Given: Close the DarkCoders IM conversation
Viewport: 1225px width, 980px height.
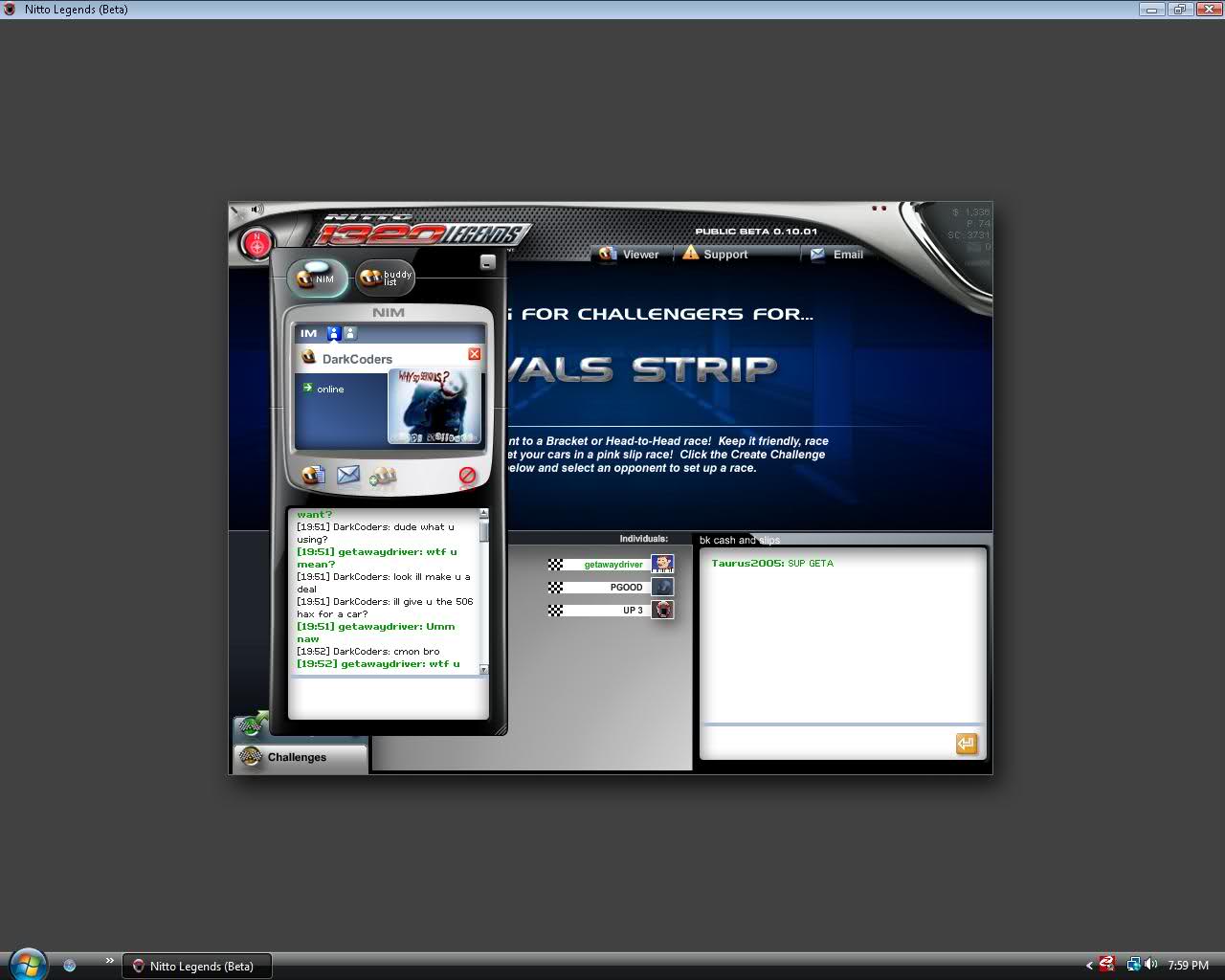Looking at the screenshot, I should [474, 354].
